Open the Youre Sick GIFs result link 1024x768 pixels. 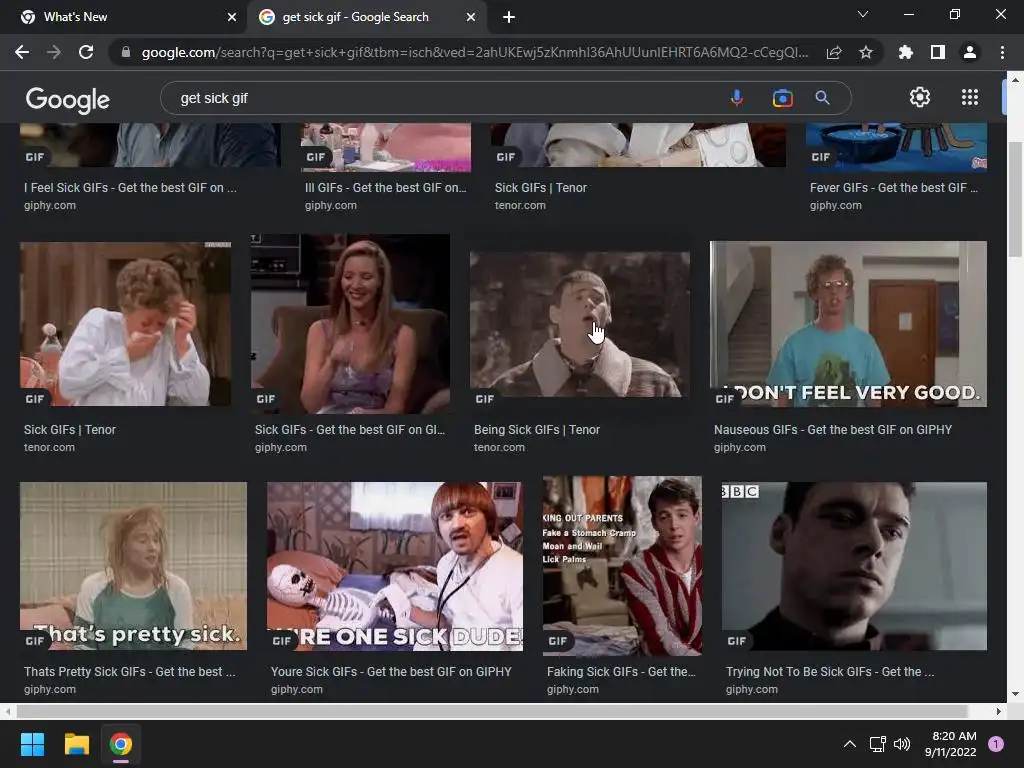pos(391,671)
